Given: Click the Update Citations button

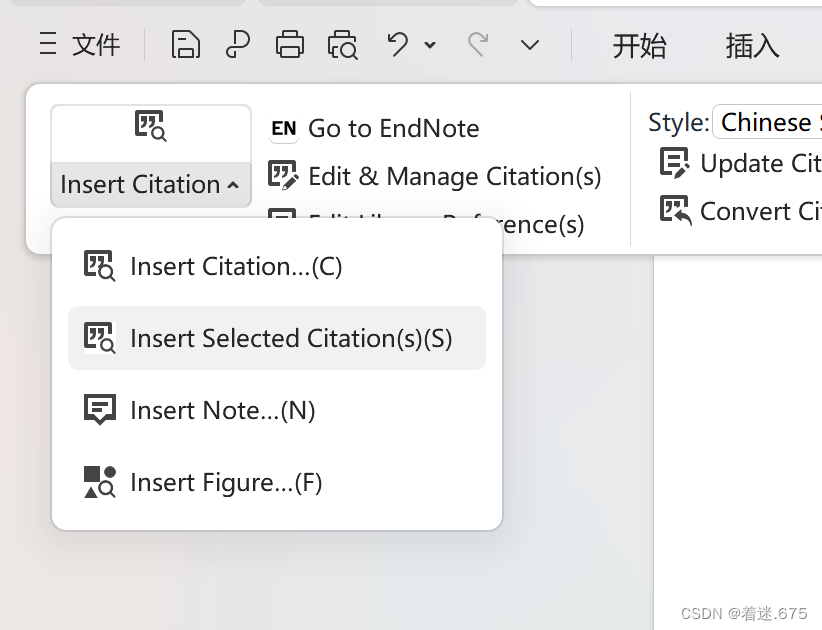Looking at the screenshot, I should (x=740, y=163).
